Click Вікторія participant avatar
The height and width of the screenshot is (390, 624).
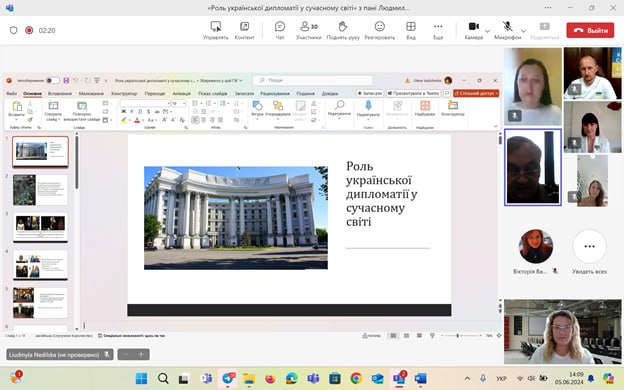click(x=536, y=246)
